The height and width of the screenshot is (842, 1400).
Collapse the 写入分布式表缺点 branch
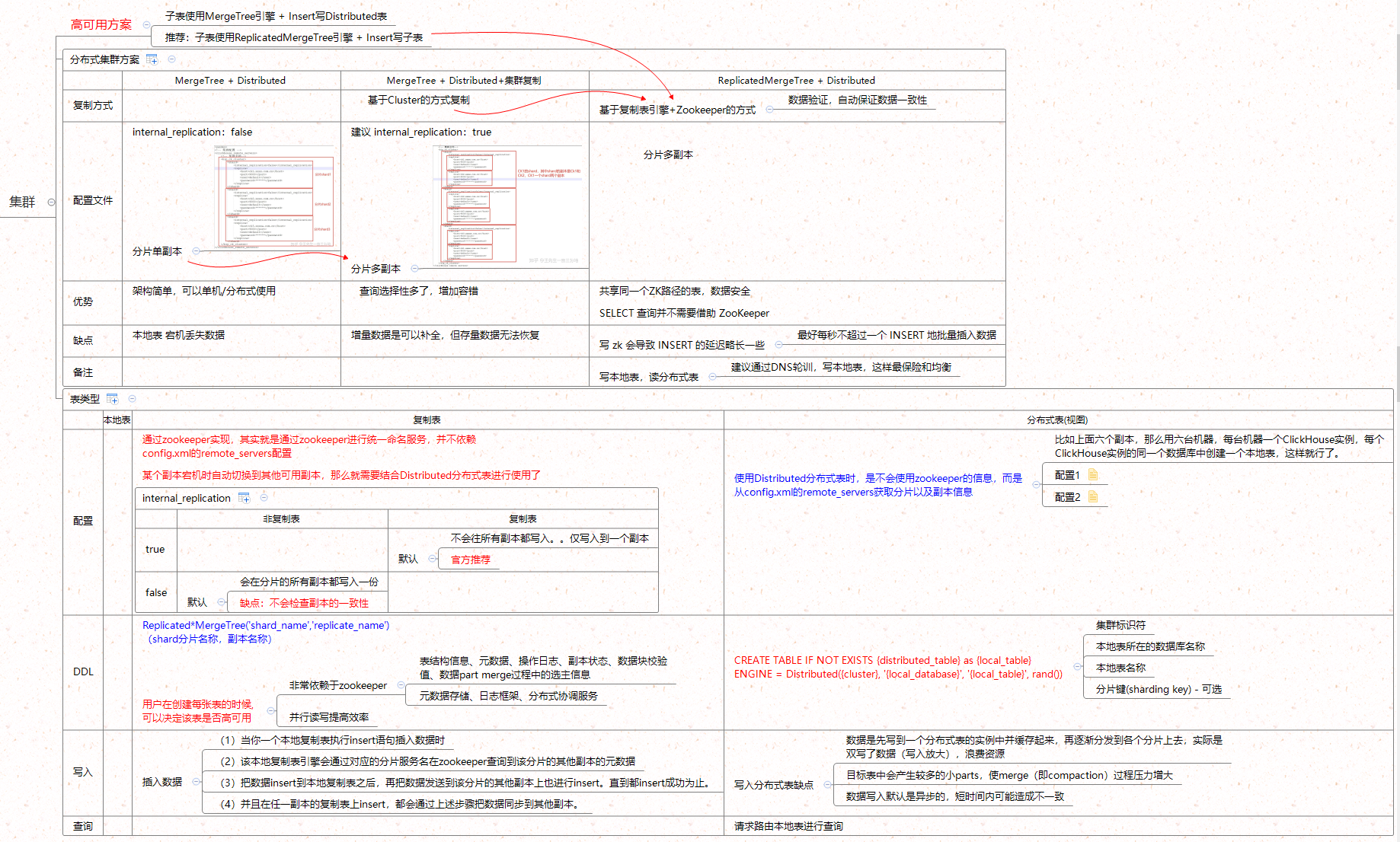(827, 785)
